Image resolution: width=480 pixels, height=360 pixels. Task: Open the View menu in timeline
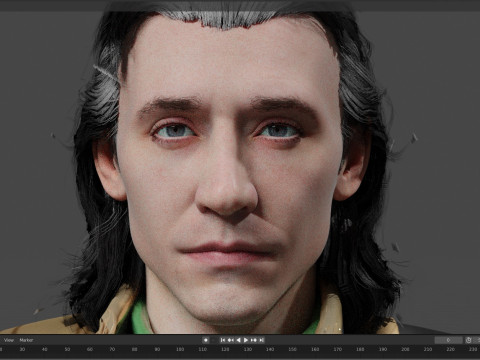coord(9,340)
